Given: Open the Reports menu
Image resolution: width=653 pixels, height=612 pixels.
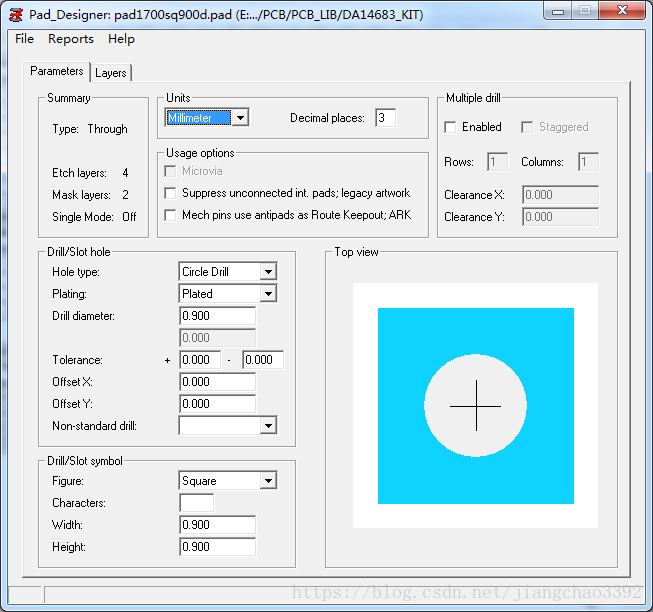Looking at the screenshot, I should pyautogui.click(x=71, y=39).
